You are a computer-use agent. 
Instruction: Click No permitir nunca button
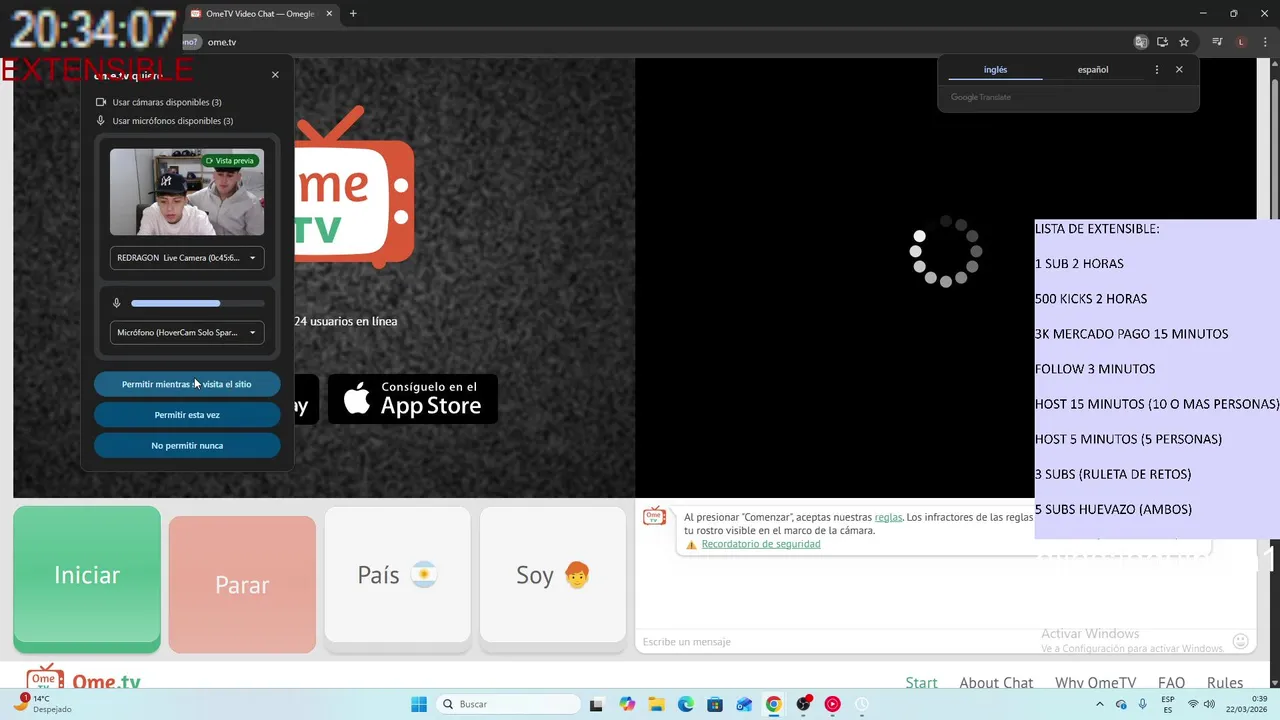(x=187, y=446)
